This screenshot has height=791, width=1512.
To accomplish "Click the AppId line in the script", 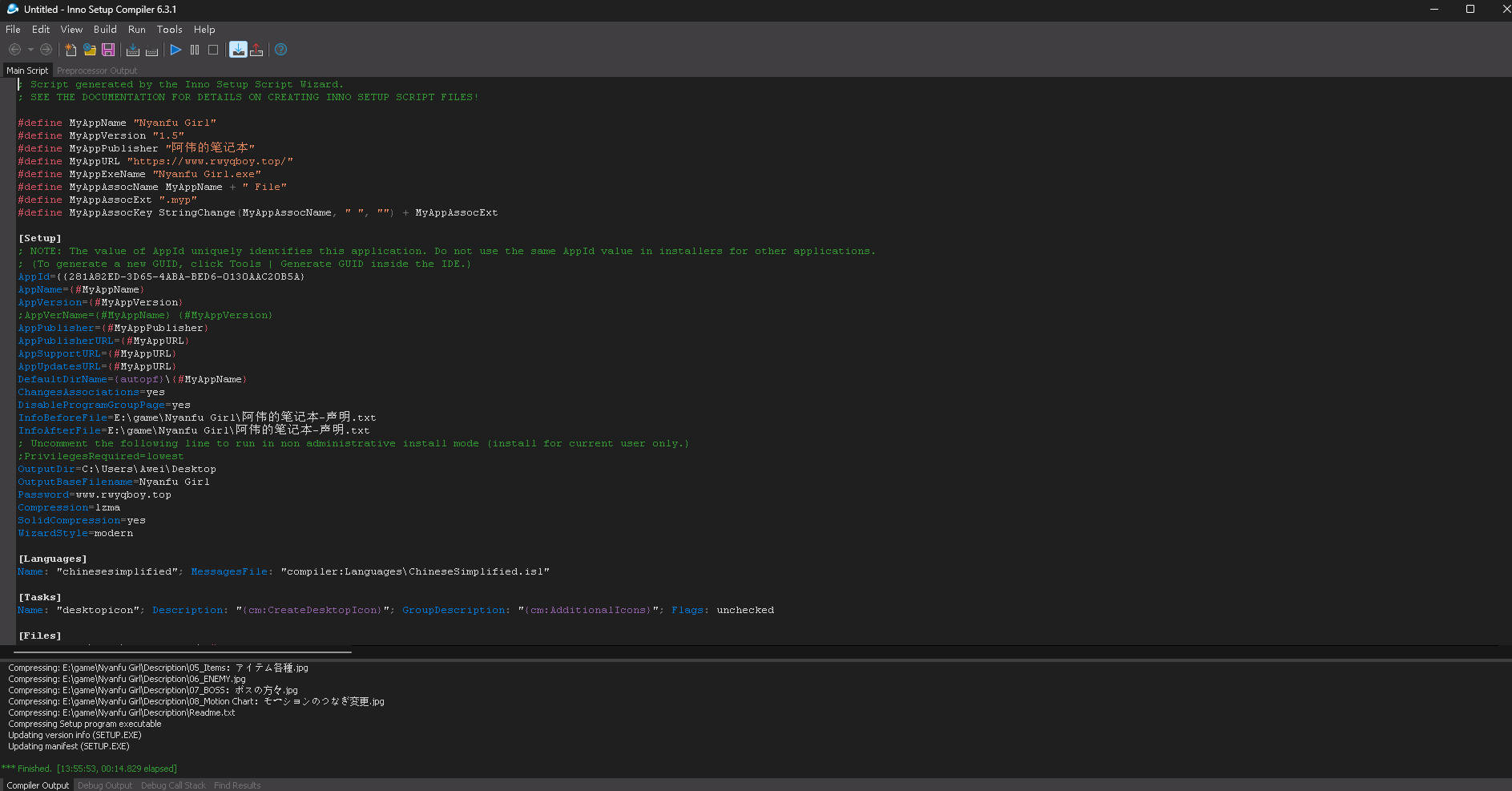I will coord(161,276).
